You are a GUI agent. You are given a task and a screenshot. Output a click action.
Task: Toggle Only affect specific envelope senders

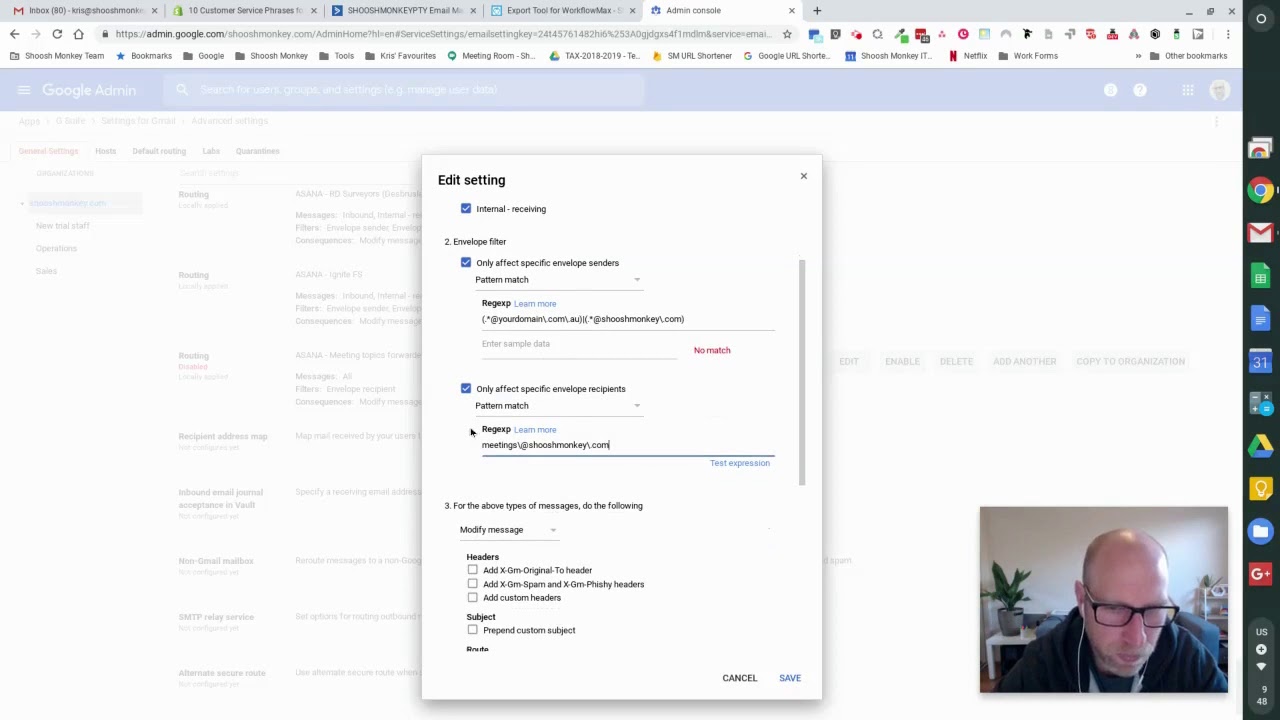click(466, 263)
